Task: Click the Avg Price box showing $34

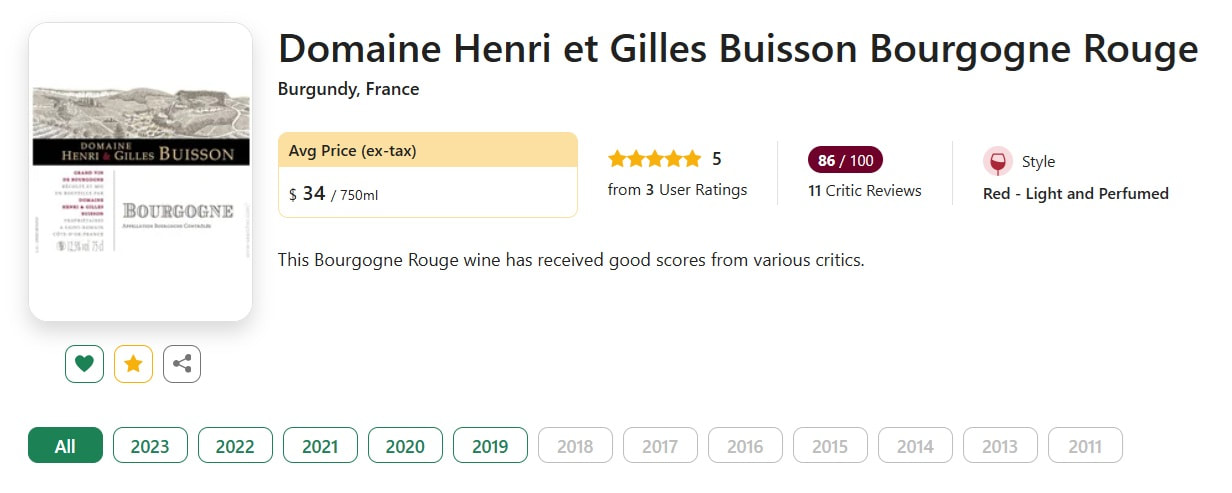Action: [428, 175]
